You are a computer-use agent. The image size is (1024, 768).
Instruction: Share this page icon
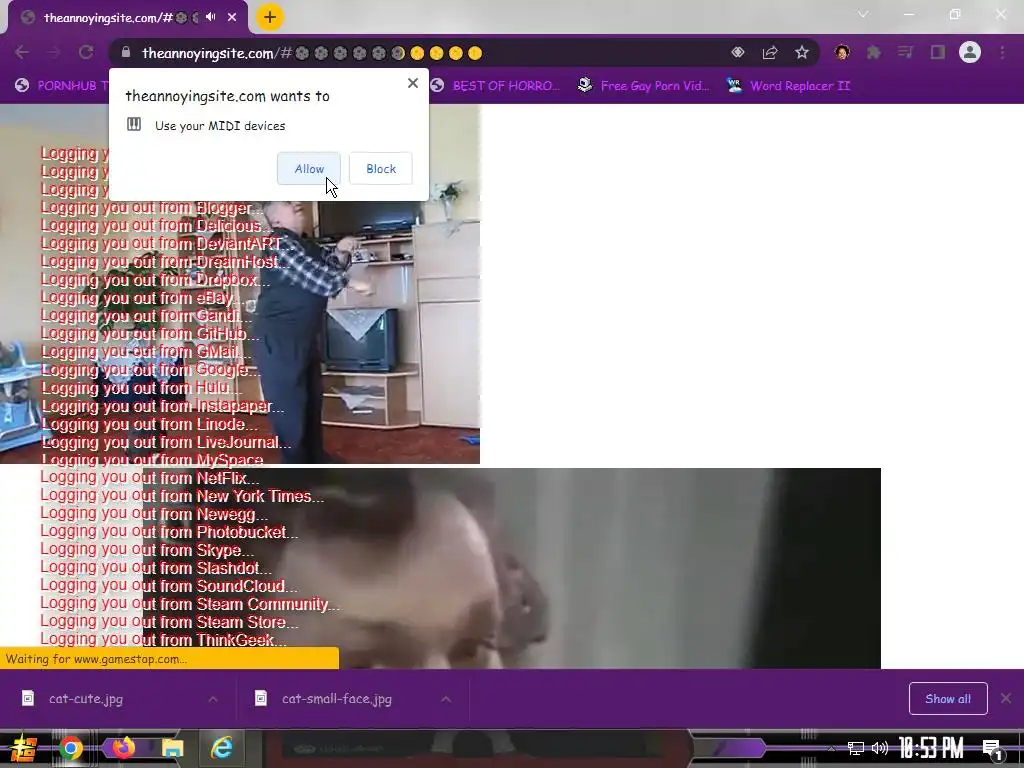770,52
